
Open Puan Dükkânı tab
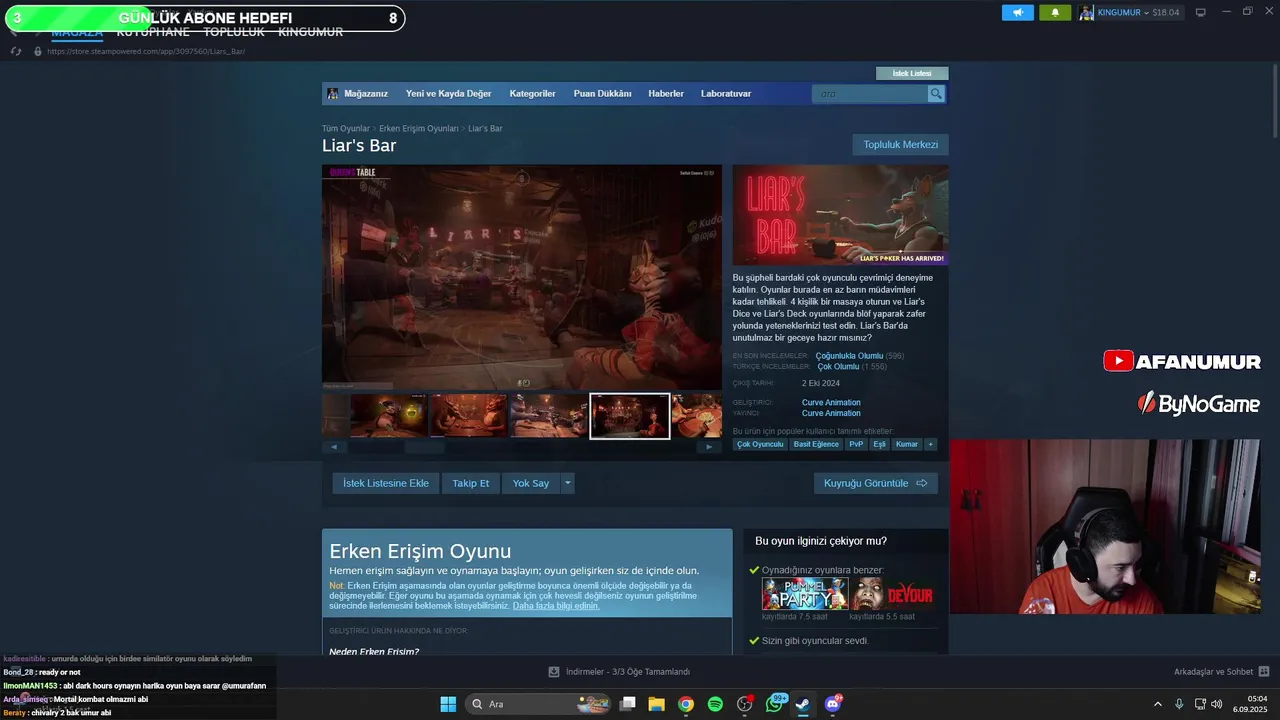[x=602, y=94]
